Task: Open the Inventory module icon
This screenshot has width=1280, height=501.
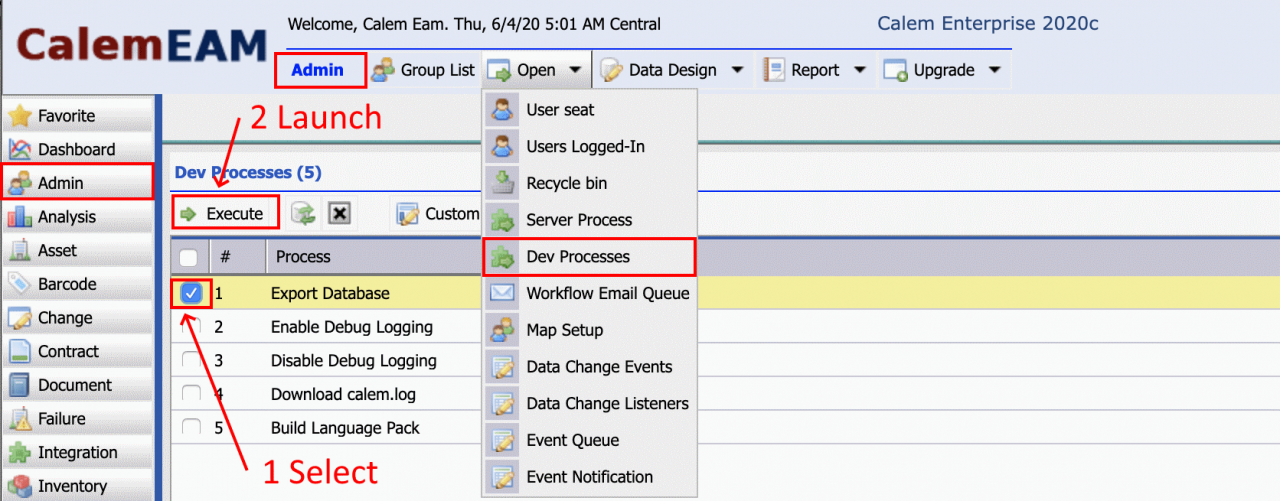Action: pyautogui.click(x=20, y=486)
